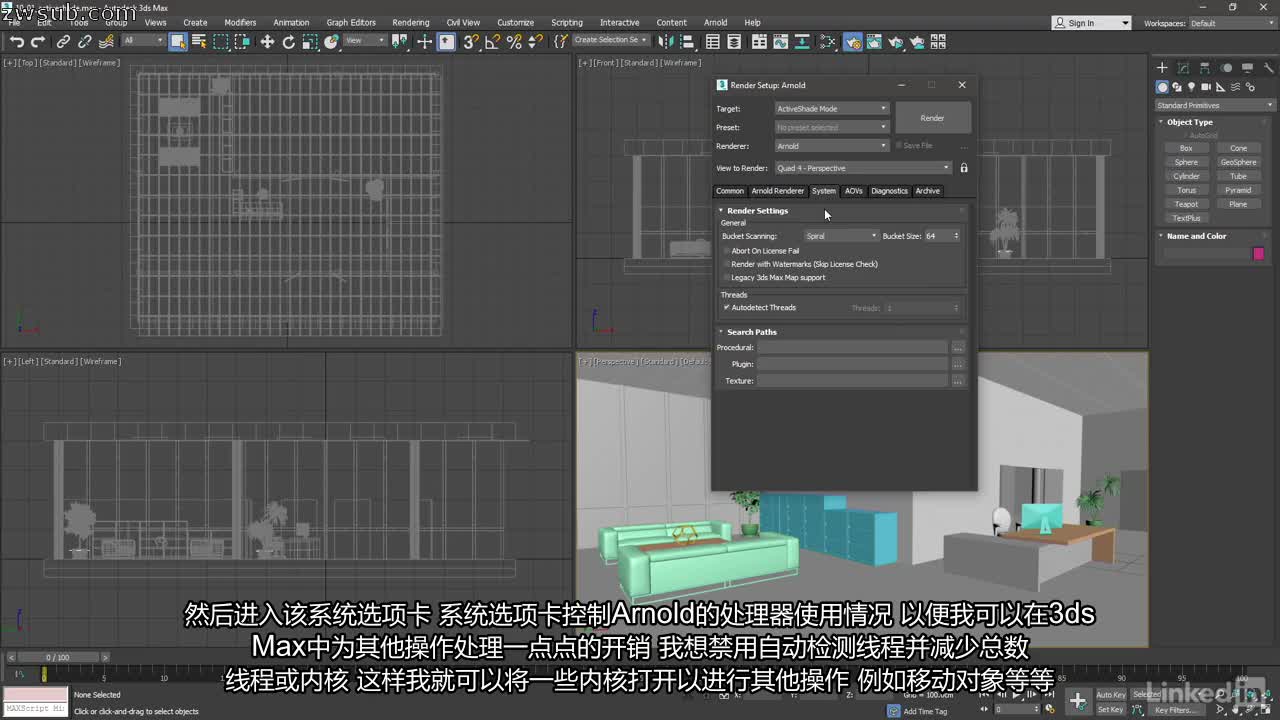Click the pink object color swatch
Viewport: 1280px width, 720px height.
[1259, 254]
